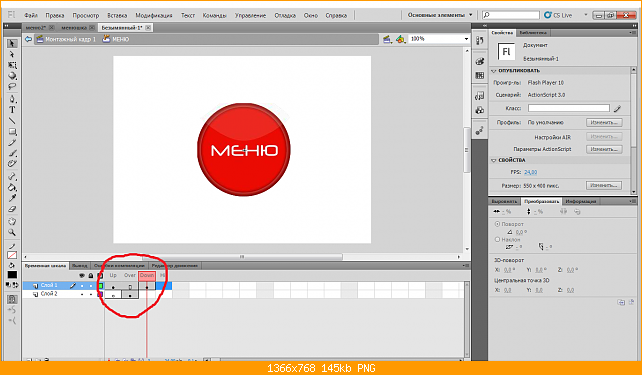Activate the Eraser tool

(x=12, y=209)
